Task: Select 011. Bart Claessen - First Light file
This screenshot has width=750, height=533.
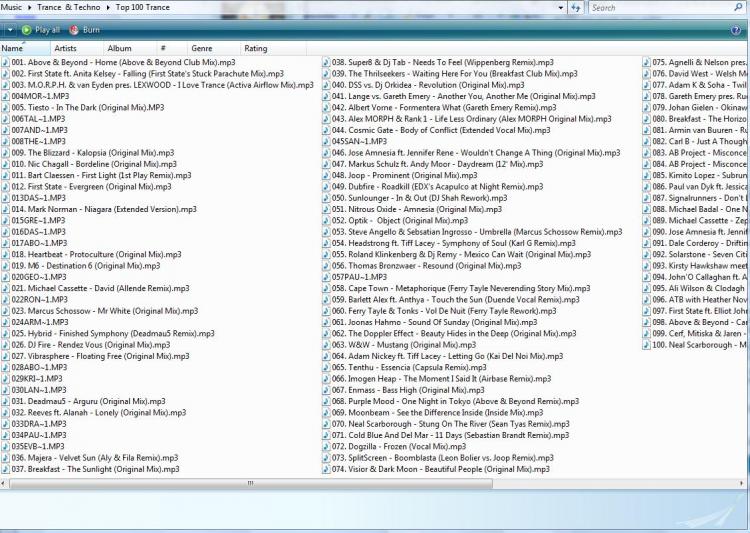Action: point(97,176)
